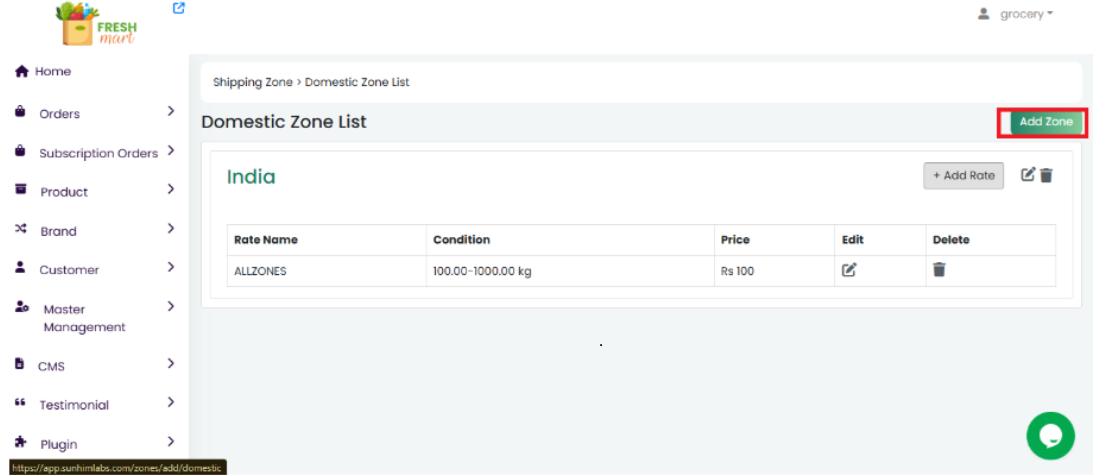This screenshot has height=476, width=1093.
Task: Open the Brand menu in sidebar
Action: tap(58, 231)
